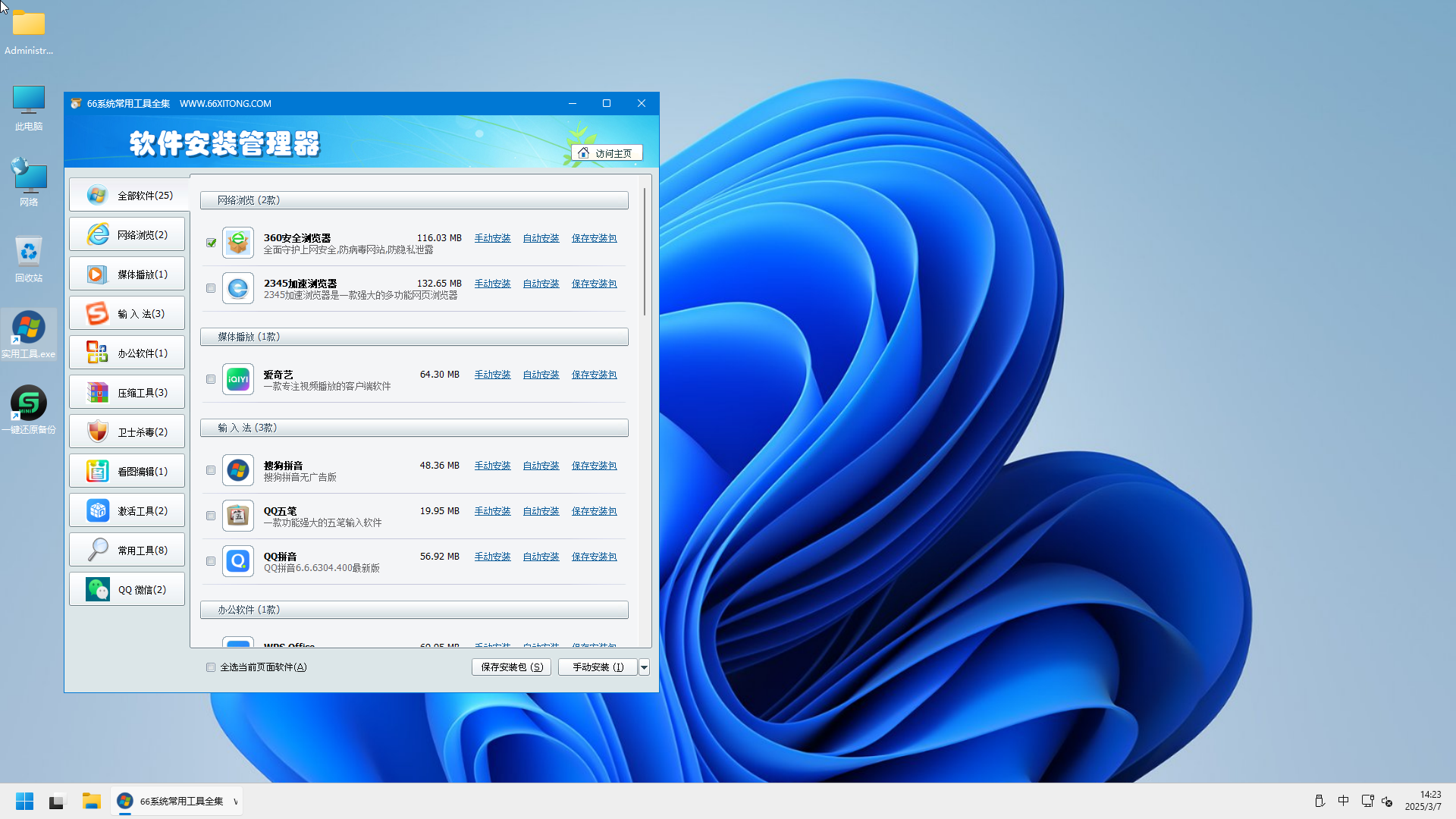Image resolution: width=1456 pixels, height=819 pixels.
Task: Select 一键还原备份 desktop shortcut
Action: point(29,410)
